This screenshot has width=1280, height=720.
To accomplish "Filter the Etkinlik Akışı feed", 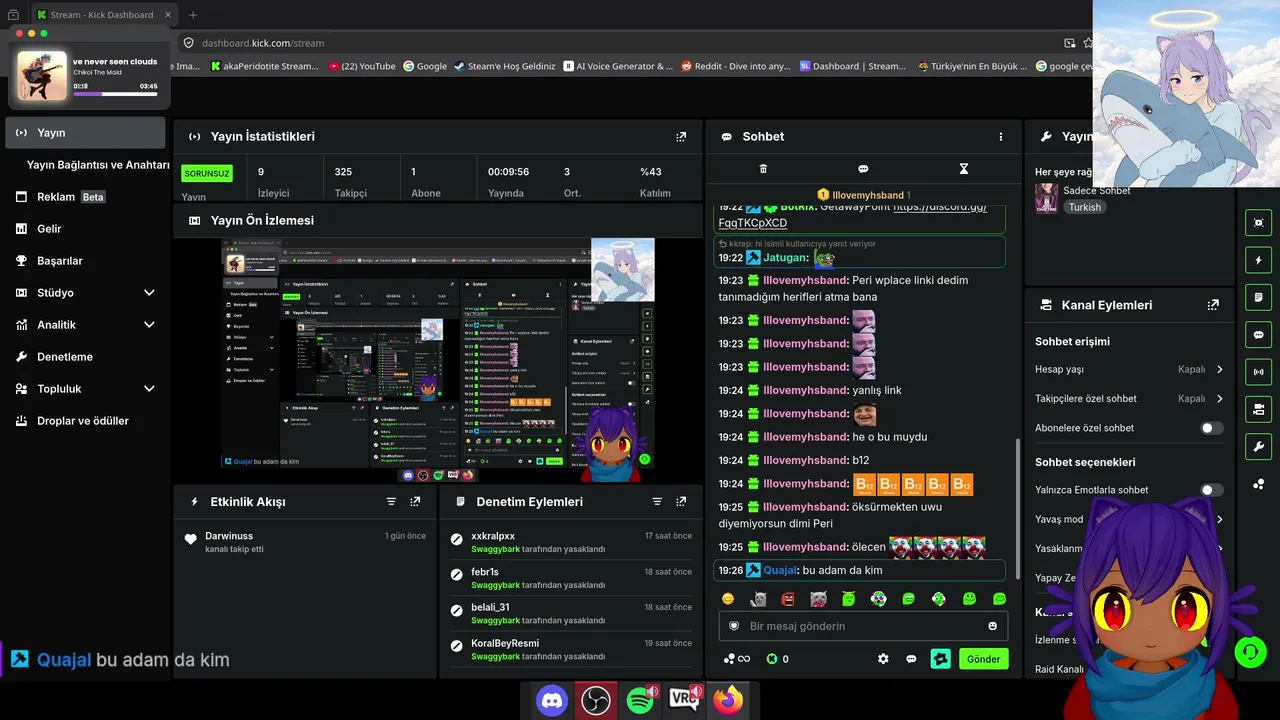I will (391, 502).
